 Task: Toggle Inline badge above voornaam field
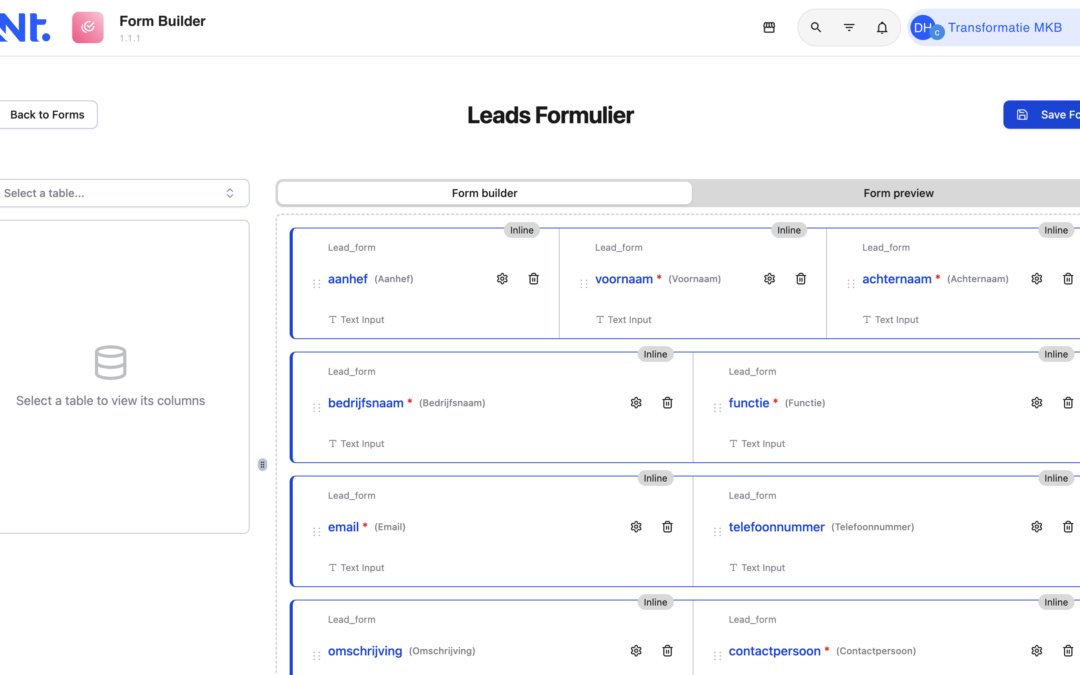click(x=789, y=230)
